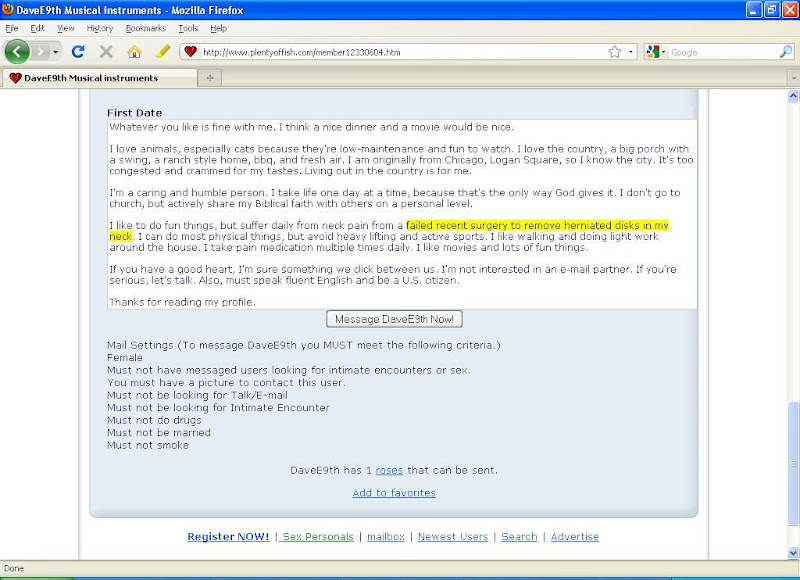Click the scrollbar up arrow
Screen dimensions: 800x580
(793, 96)
